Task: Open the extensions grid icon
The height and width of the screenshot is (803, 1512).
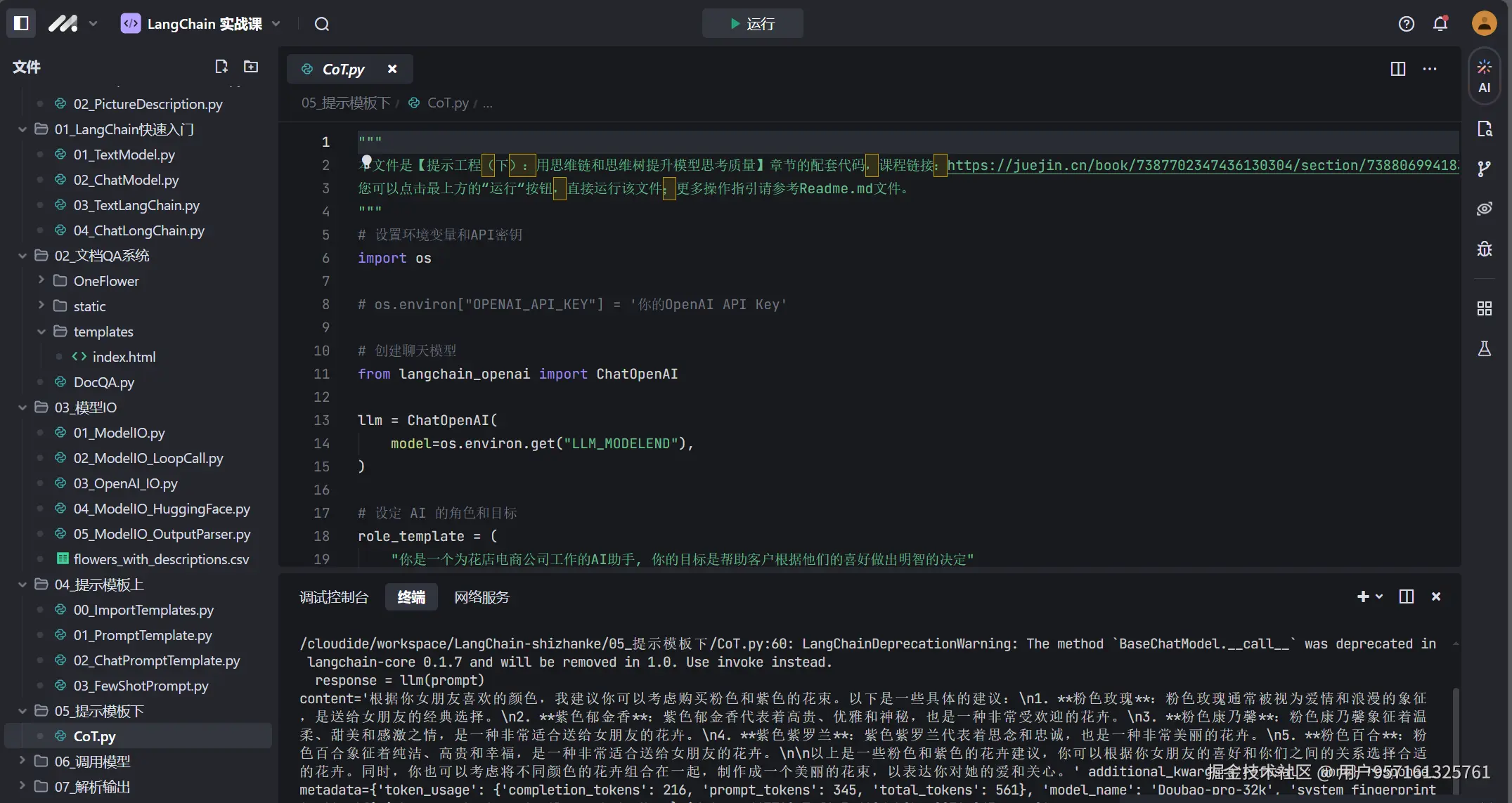Action: pyautogui.click(x=1484, y=308)
